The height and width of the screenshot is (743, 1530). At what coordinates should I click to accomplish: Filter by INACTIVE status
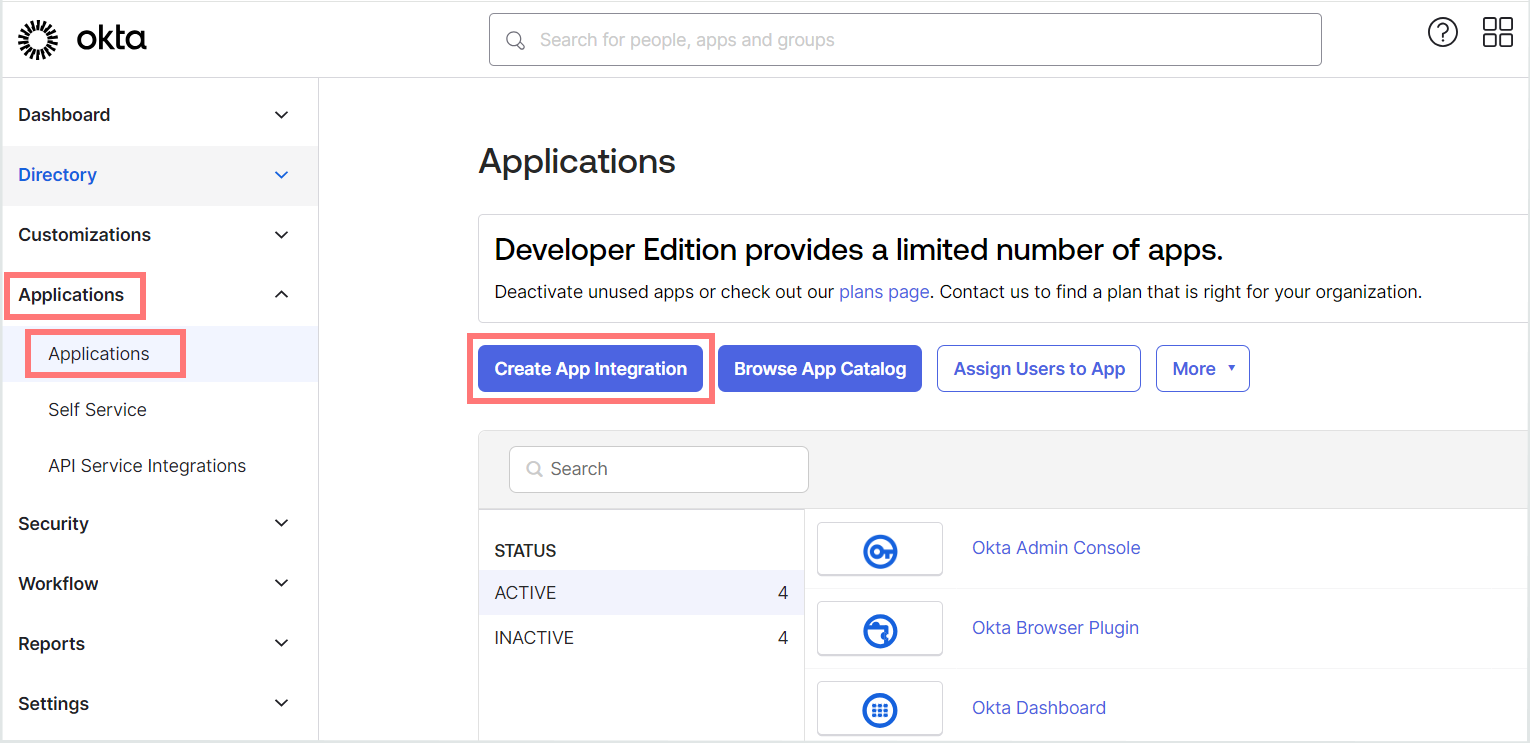pyautogui.click(x=641, y=638)
